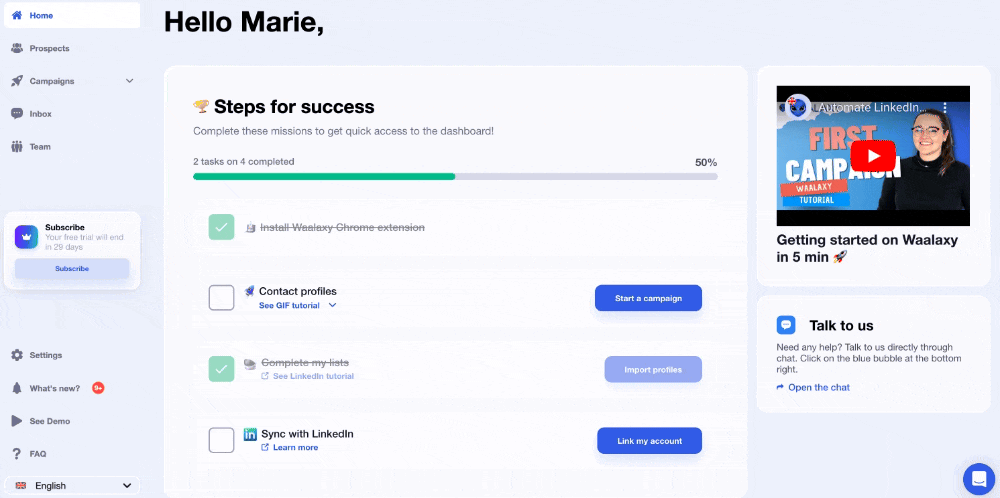Click the Start a campaign button
The image size is (1000, 498).
click(648, 298)
